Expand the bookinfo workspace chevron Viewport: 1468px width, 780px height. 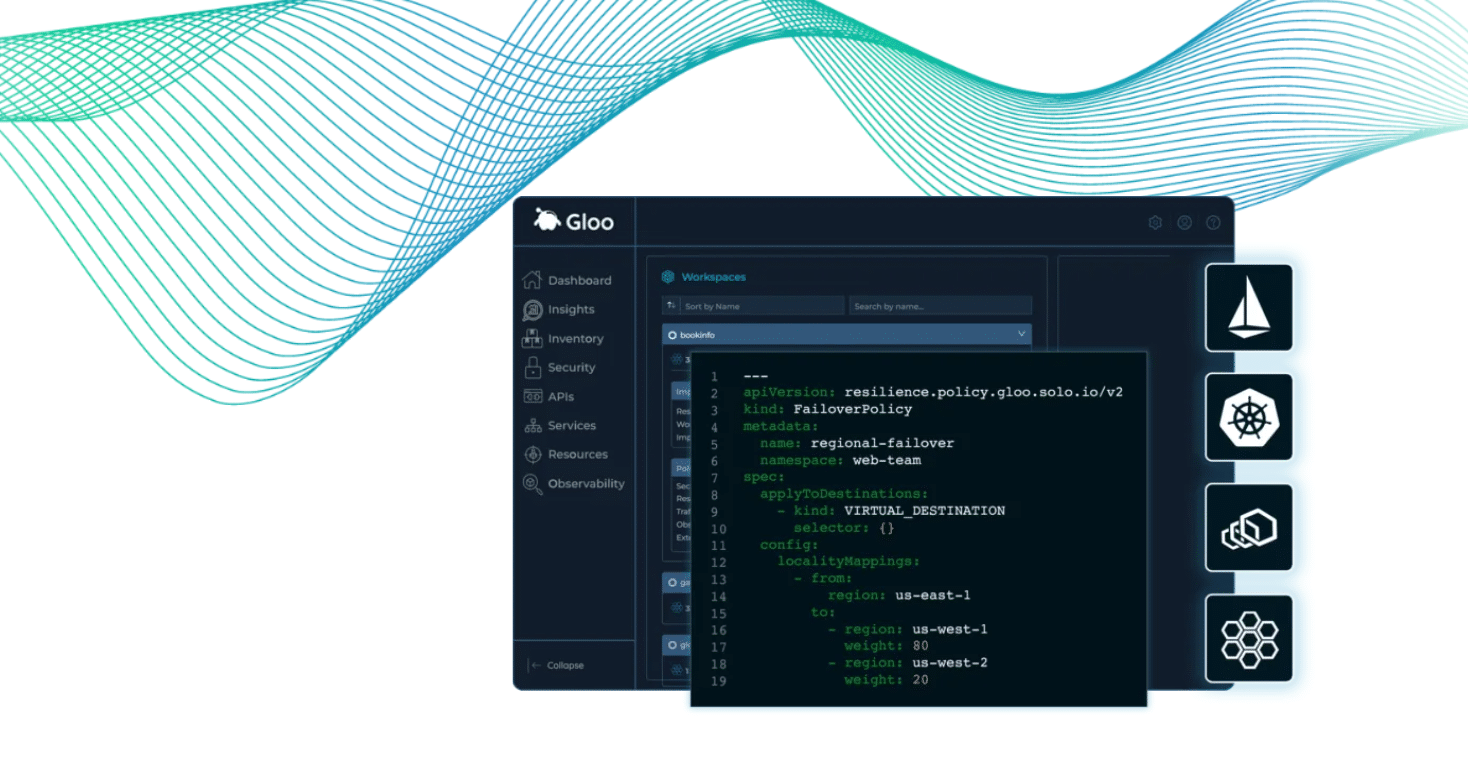1021,334
